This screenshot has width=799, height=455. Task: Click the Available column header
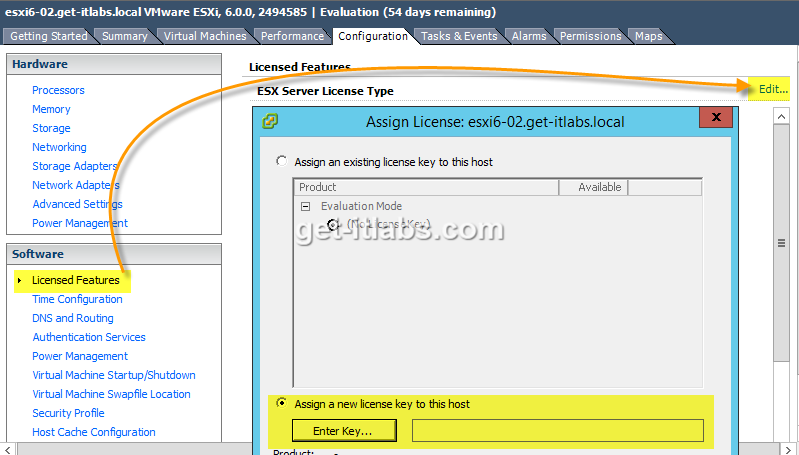click(599, 187)
